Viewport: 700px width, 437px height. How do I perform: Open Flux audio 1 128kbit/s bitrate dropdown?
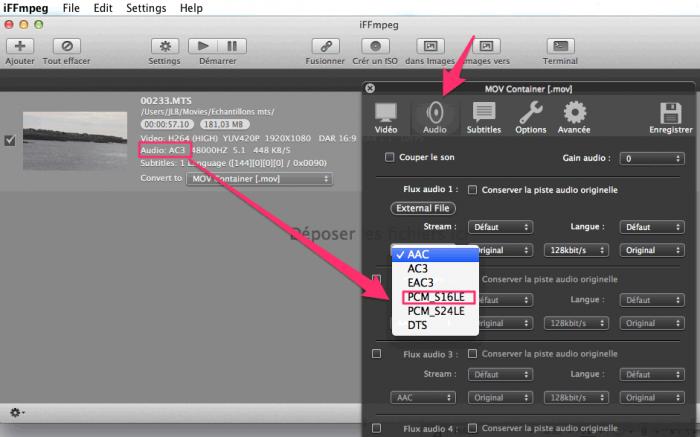coord(576,250)
